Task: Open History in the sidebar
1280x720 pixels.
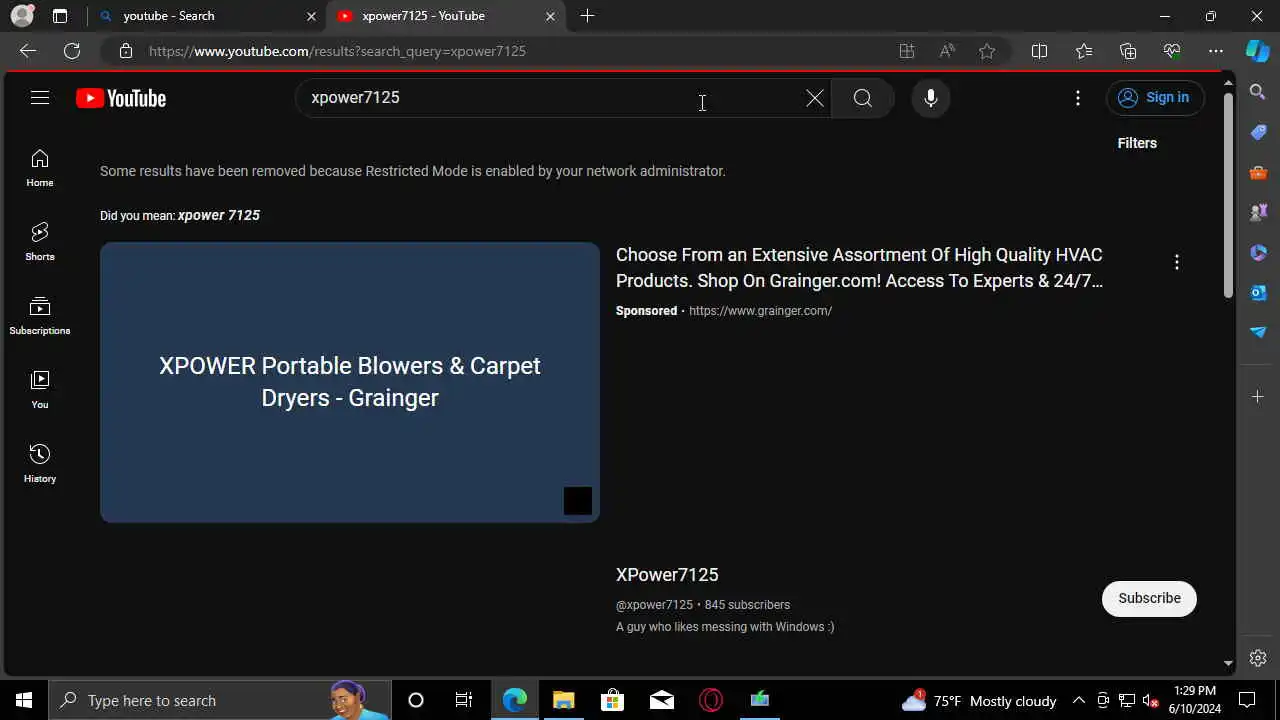Action: pyautogui.click(x=40, y=464)
